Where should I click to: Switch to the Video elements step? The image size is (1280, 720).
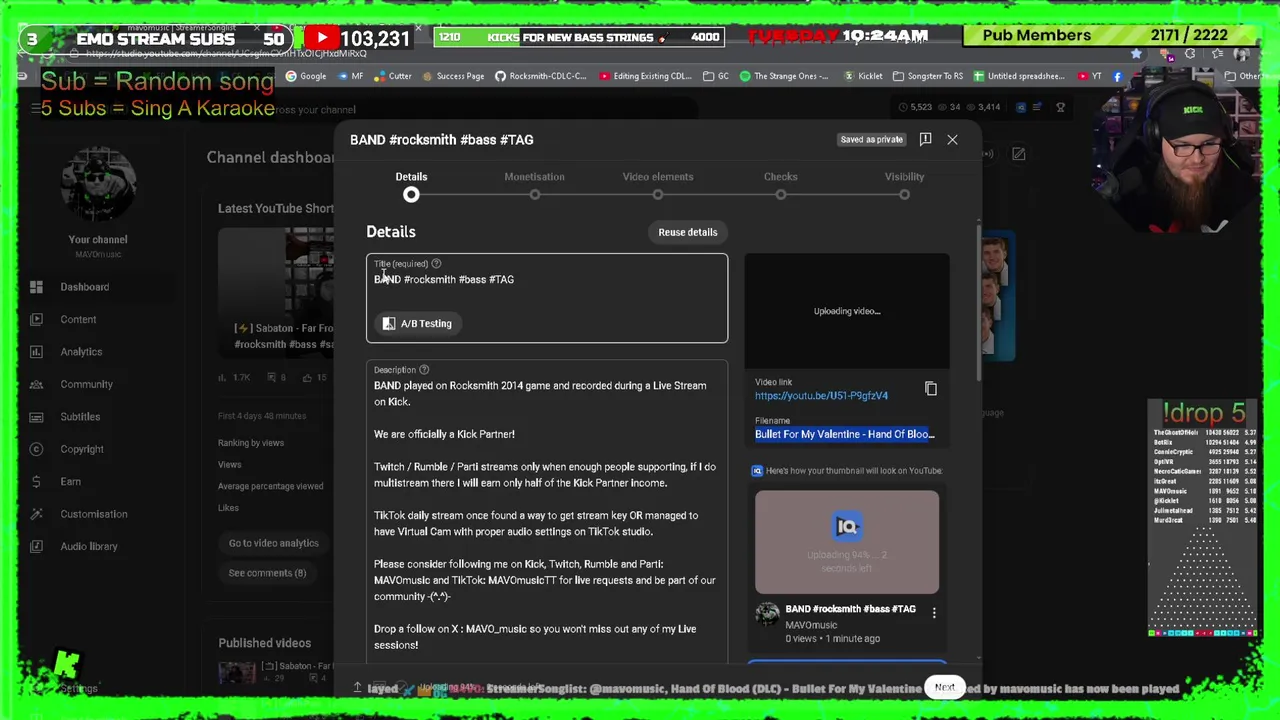pos(658,177)
